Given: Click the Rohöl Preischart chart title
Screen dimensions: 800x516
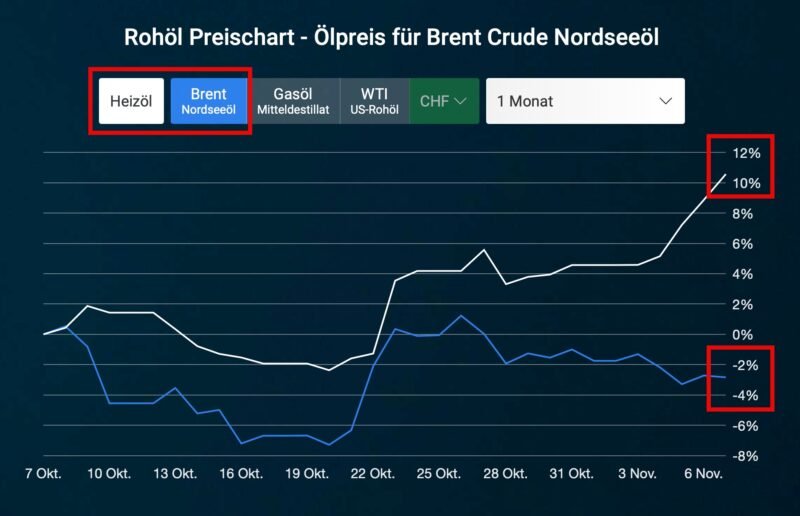Looking at the screenshot, I should pos(391,38).
